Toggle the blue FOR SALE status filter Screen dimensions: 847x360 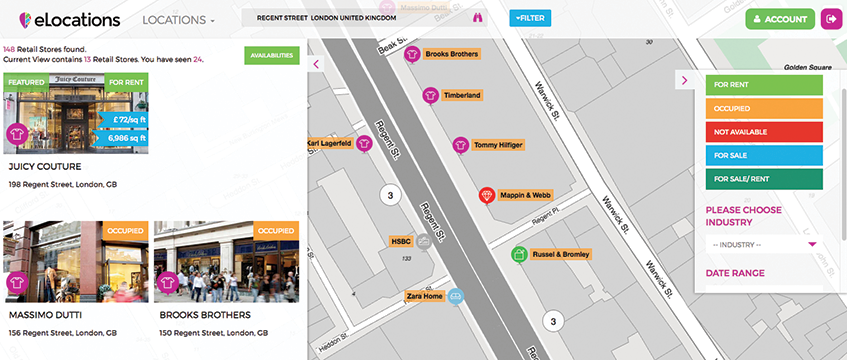point(764,155)
